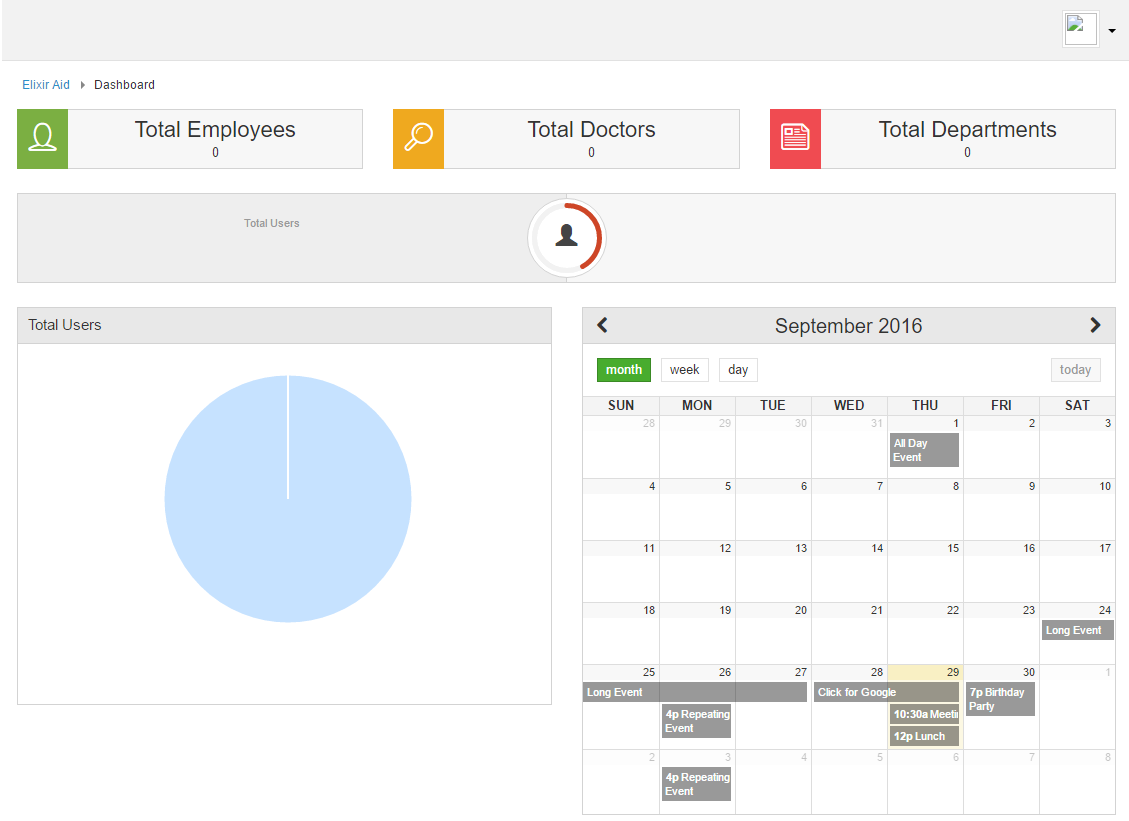Click the person icon inside the Total Users gauge
Screen dimensions: 1129x821
click(x=567, y=238)
